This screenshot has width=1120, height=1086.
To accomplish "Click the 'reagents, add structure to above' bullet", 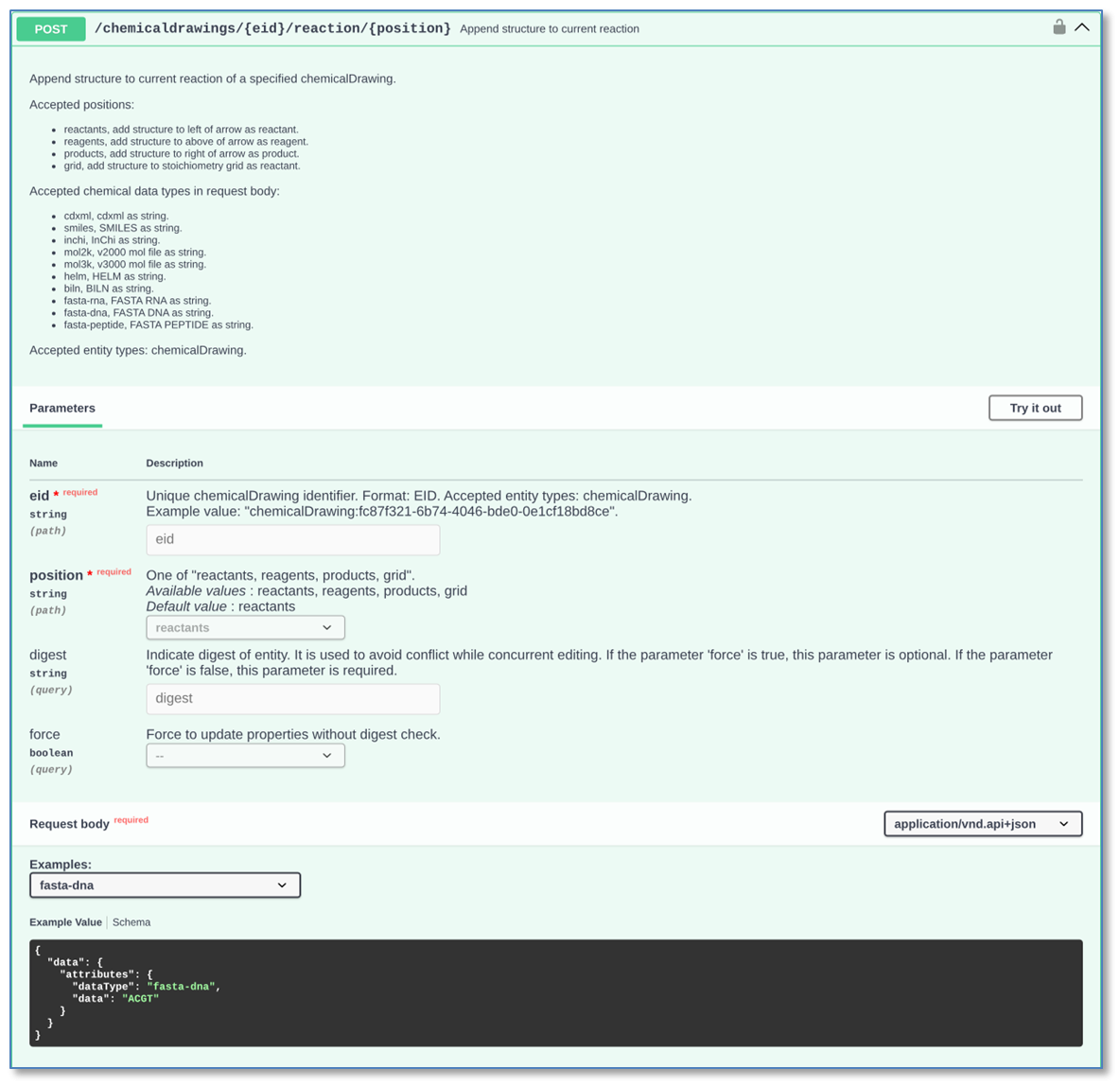I will click(186, 142).
